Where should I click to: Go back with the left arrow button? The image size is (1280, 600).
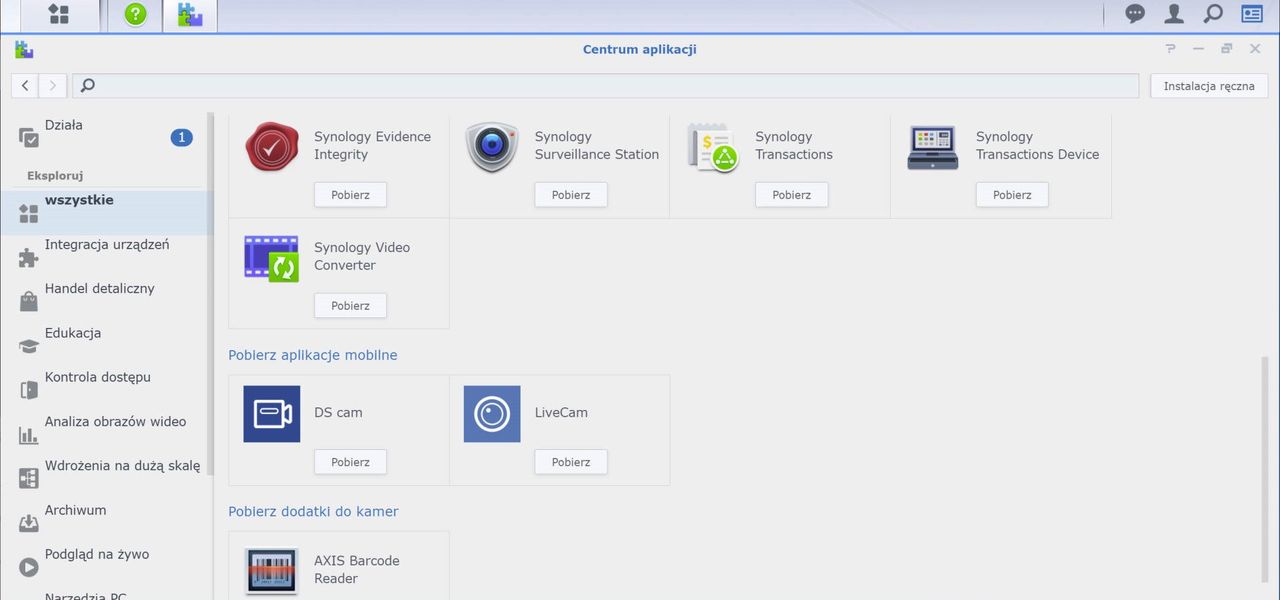26,86
